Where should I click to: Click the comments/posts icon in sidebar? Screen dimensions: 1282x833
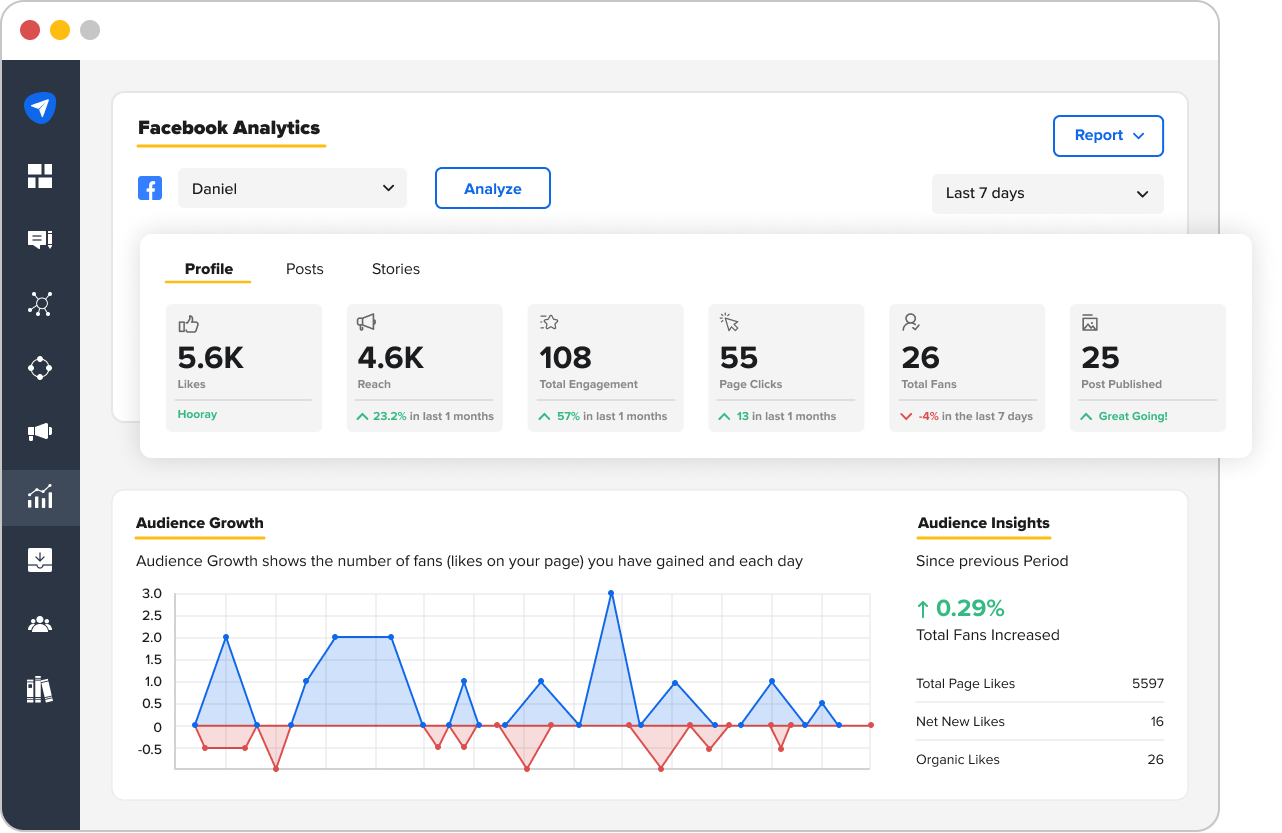pos(40,239)
